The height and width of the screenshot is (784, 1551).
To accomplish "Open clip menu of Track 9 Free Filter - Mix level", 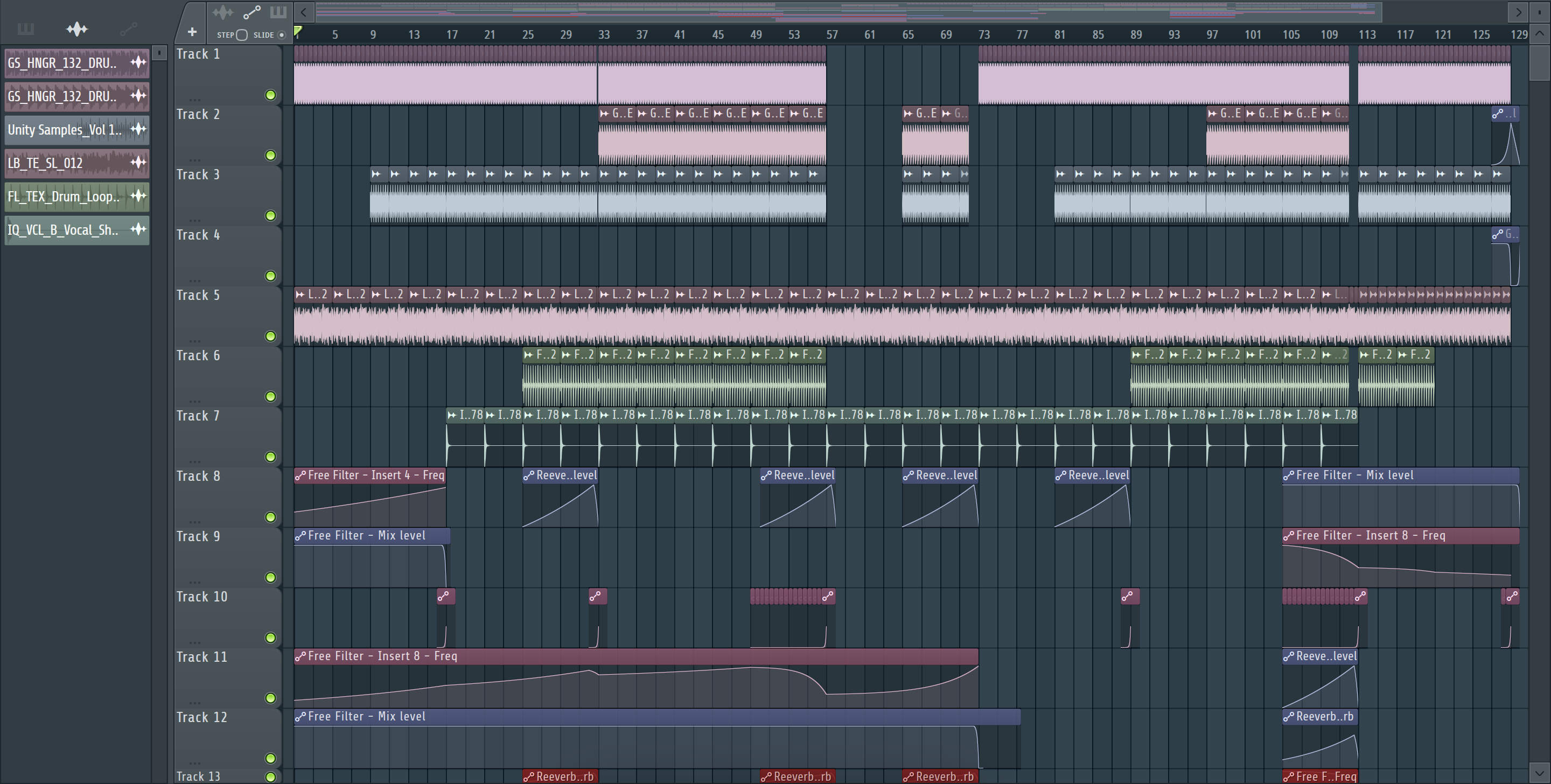I will pos(301,535).
